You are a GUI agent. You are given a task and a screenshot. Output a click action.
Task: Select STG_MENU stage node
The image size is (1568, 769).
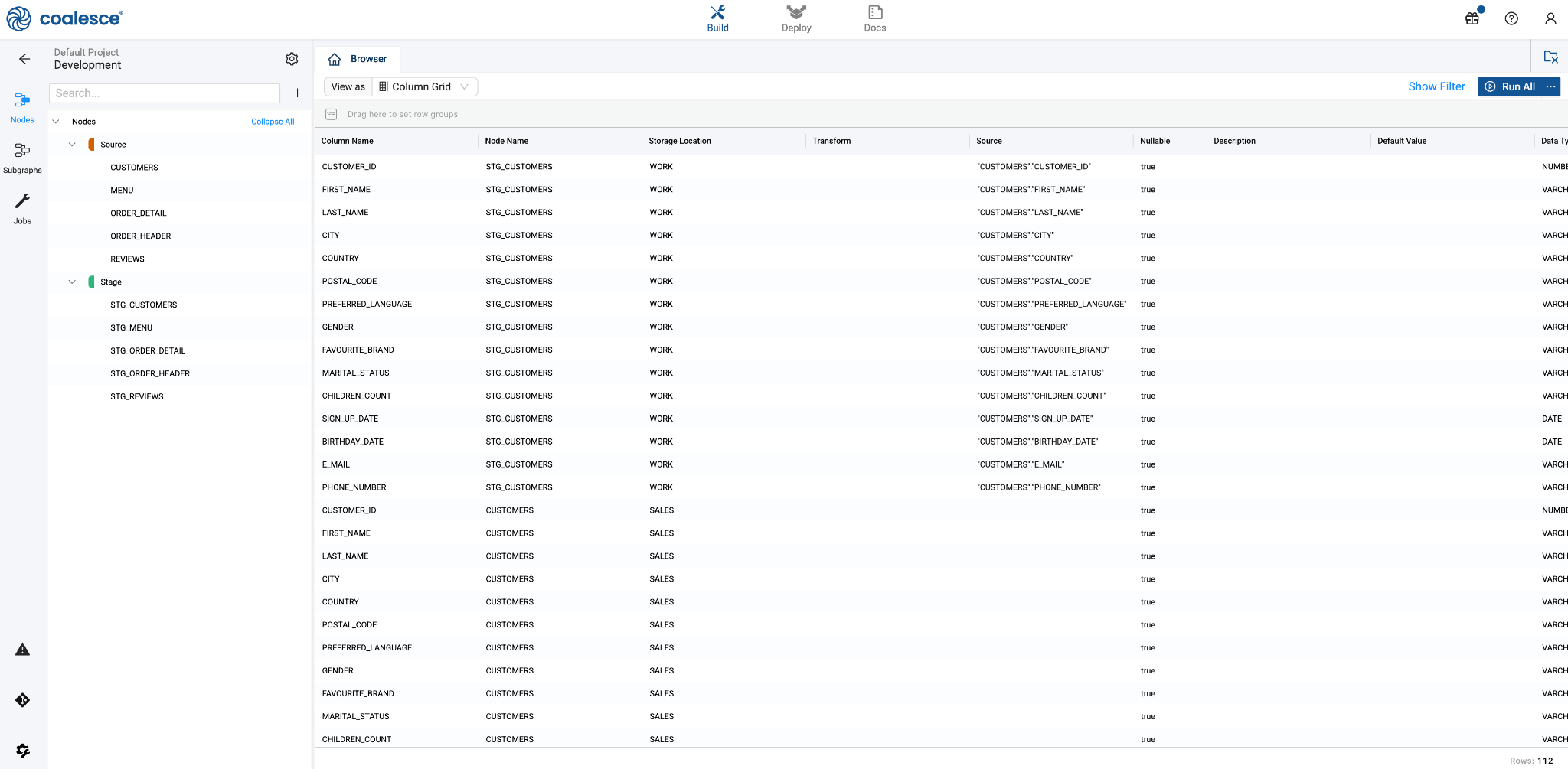pos(132,328)
